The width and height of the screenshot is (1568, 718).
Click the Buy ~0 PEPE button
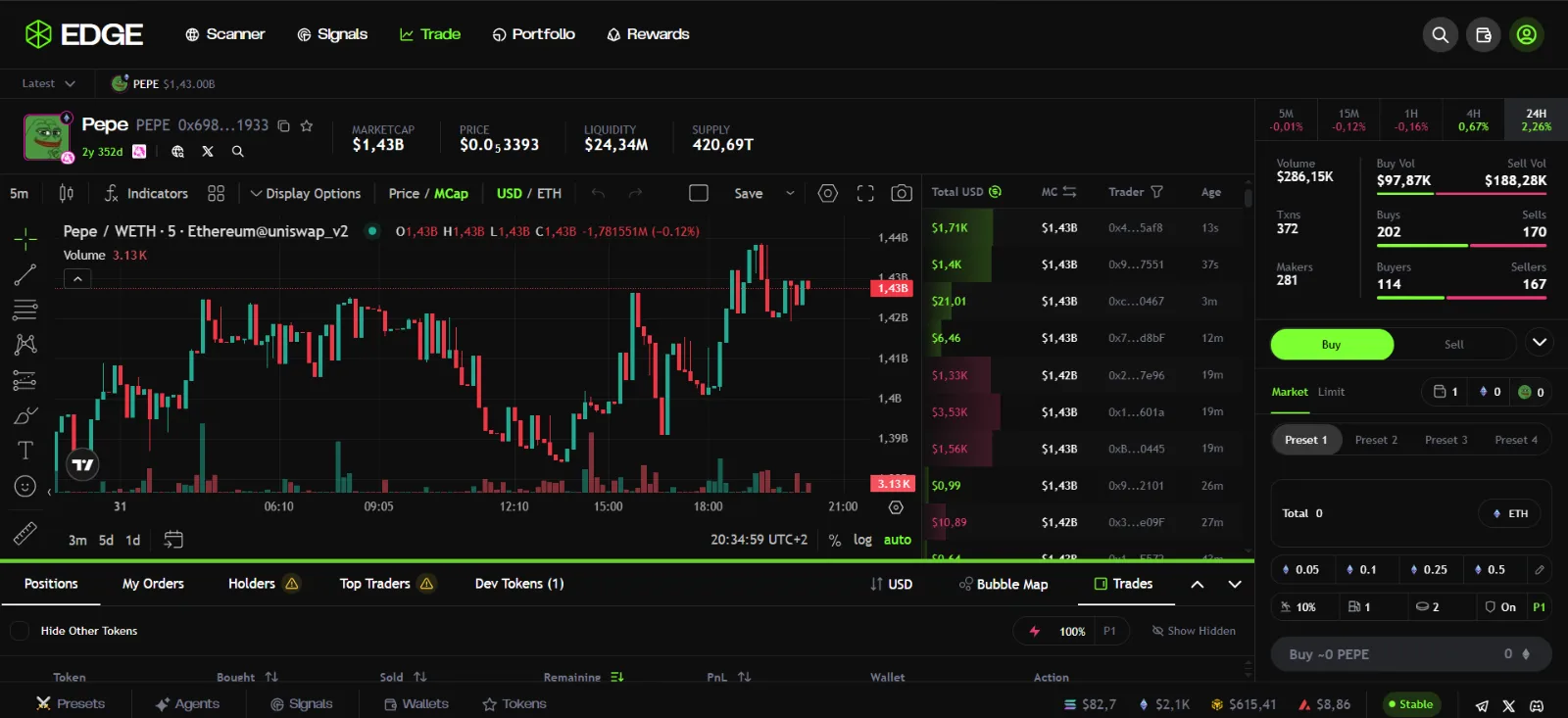(x=1411, y=654)
